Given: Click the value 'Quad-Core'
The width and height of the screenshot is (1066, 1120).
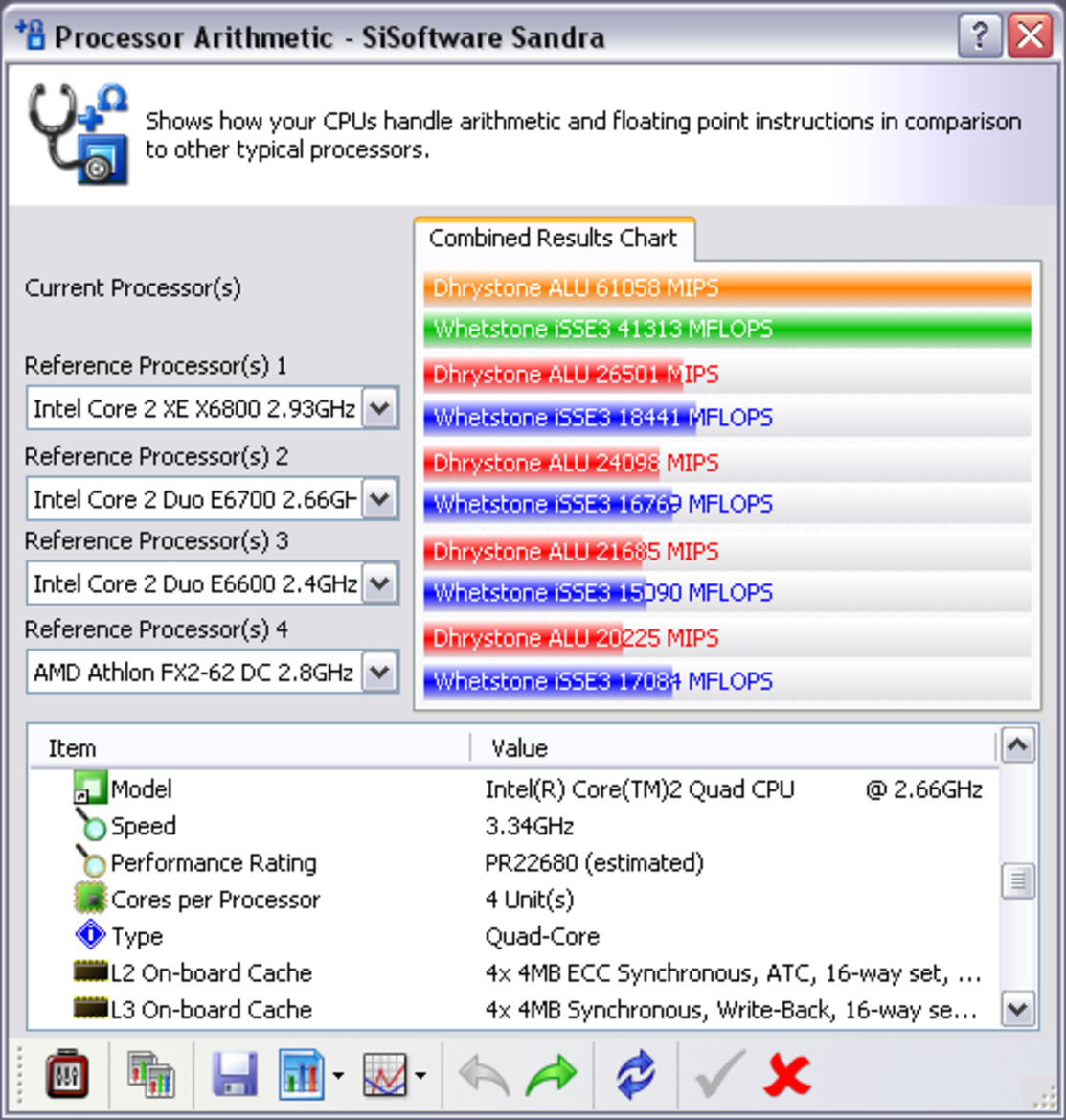Looking at the screenshot, I should click(x=542, y=936).
